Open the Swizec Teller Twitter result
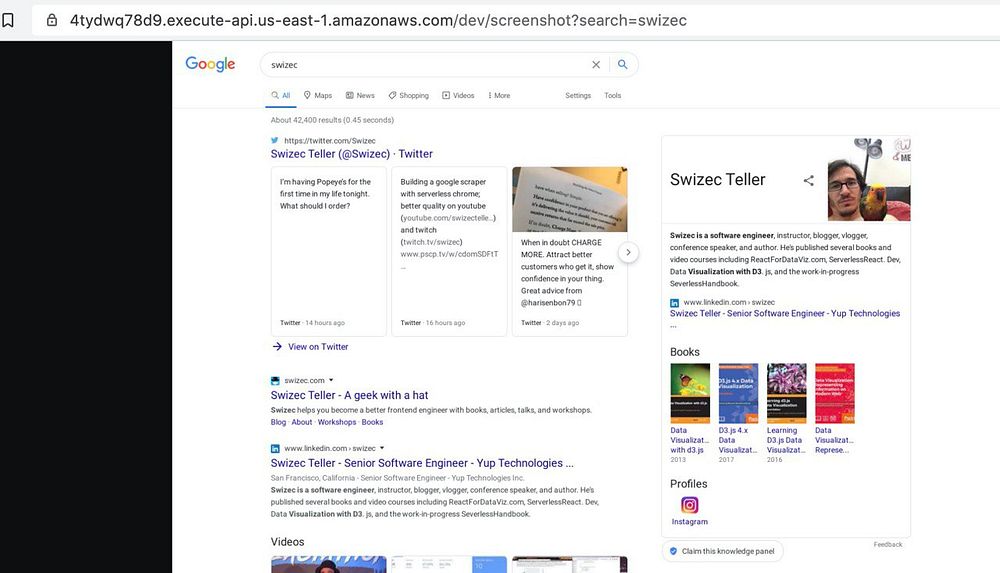 pyautogui.click(x=351, y=154)
